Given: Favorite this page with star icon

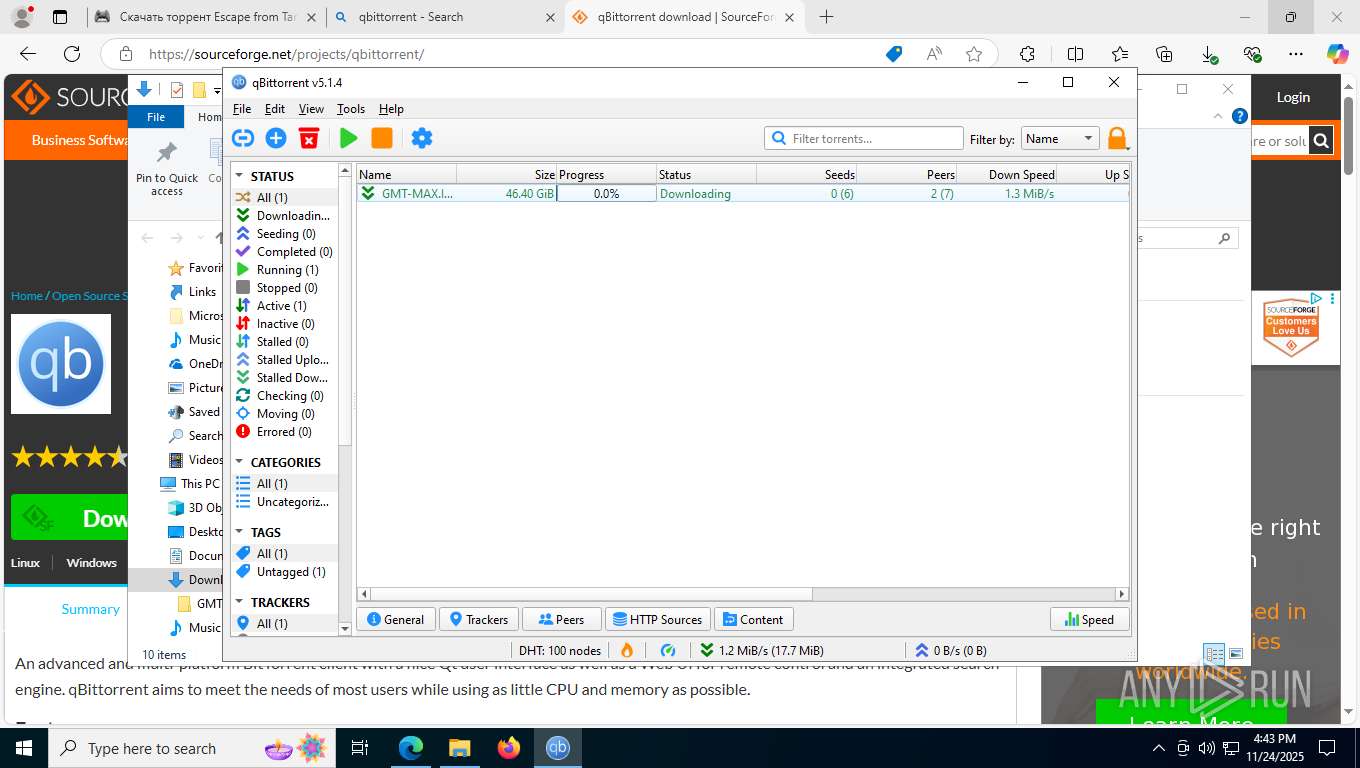Looking at the screenshot, I should (974, 54).
